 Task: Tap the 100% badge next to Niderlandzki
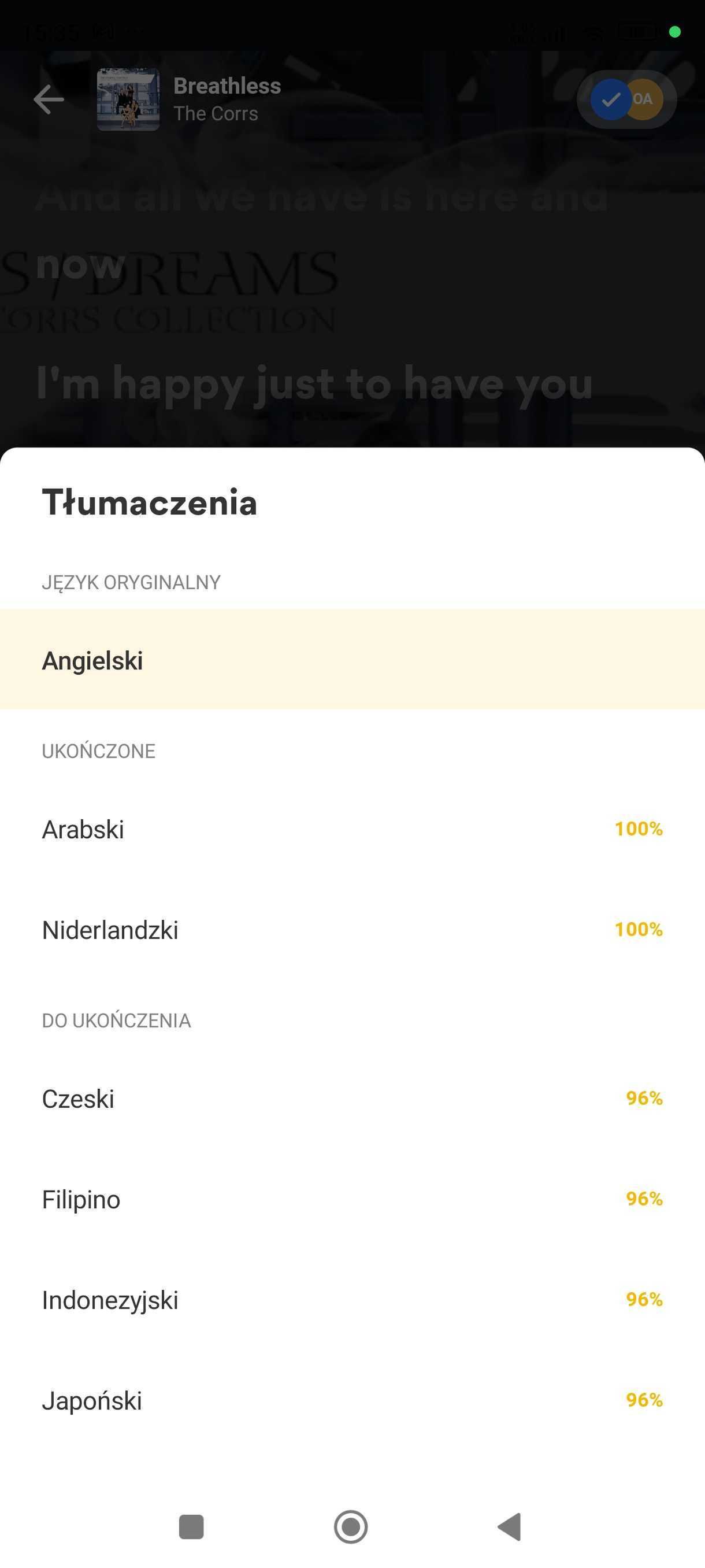[x=638, y=930]
